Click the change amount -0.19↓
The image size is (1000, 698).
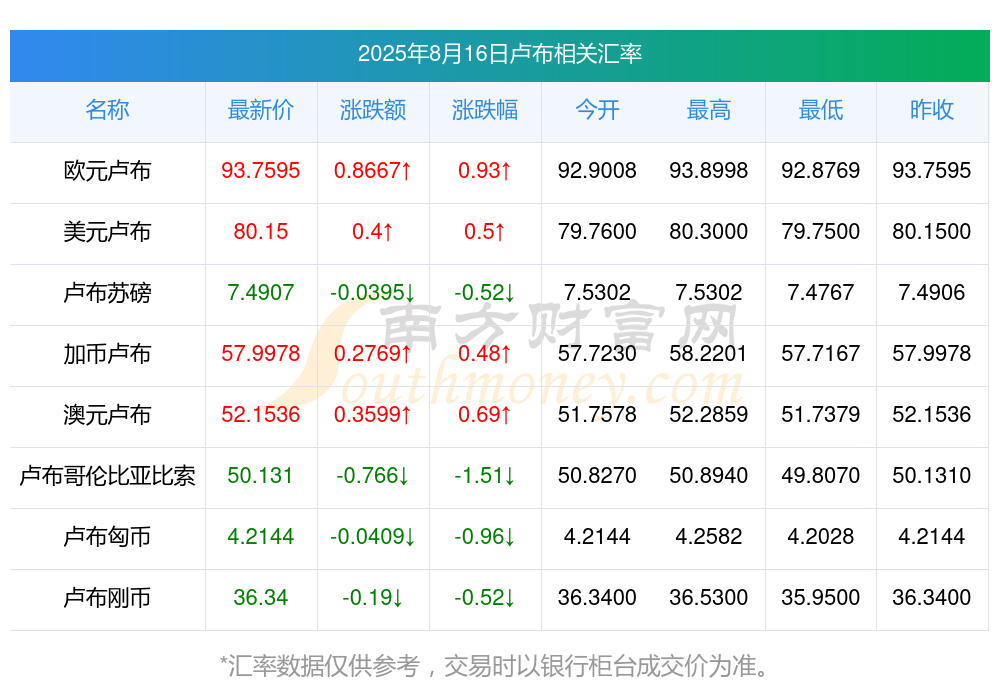(x=373, y=597)
